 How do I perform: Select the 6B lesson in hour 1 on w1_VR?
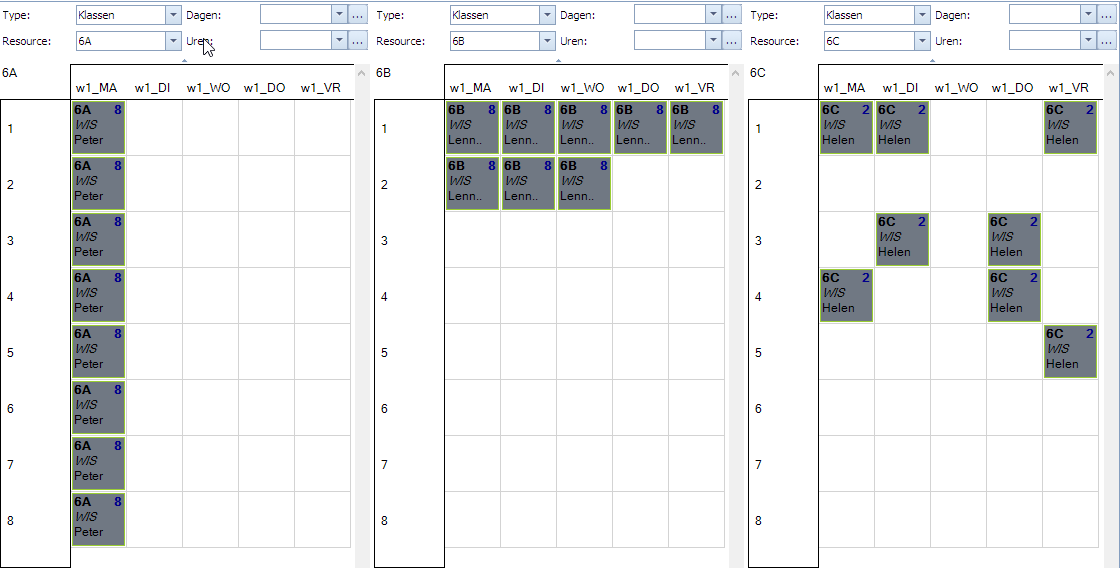click(696, 128)
